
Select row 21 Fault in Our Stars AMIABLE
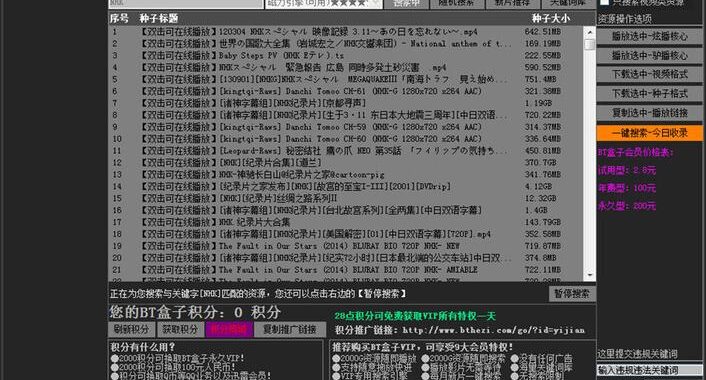[x=346, y=270]
